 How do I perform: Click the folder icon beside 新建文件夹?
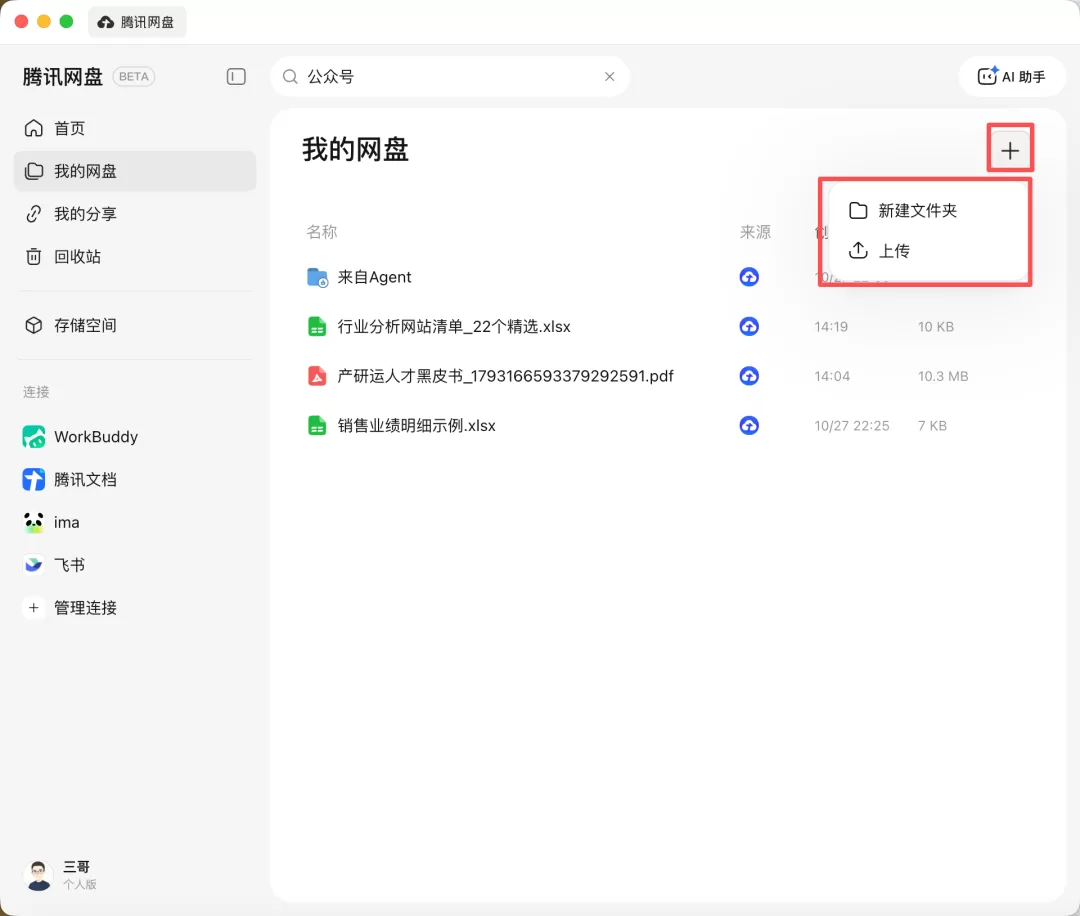click(x=858, y=210)
